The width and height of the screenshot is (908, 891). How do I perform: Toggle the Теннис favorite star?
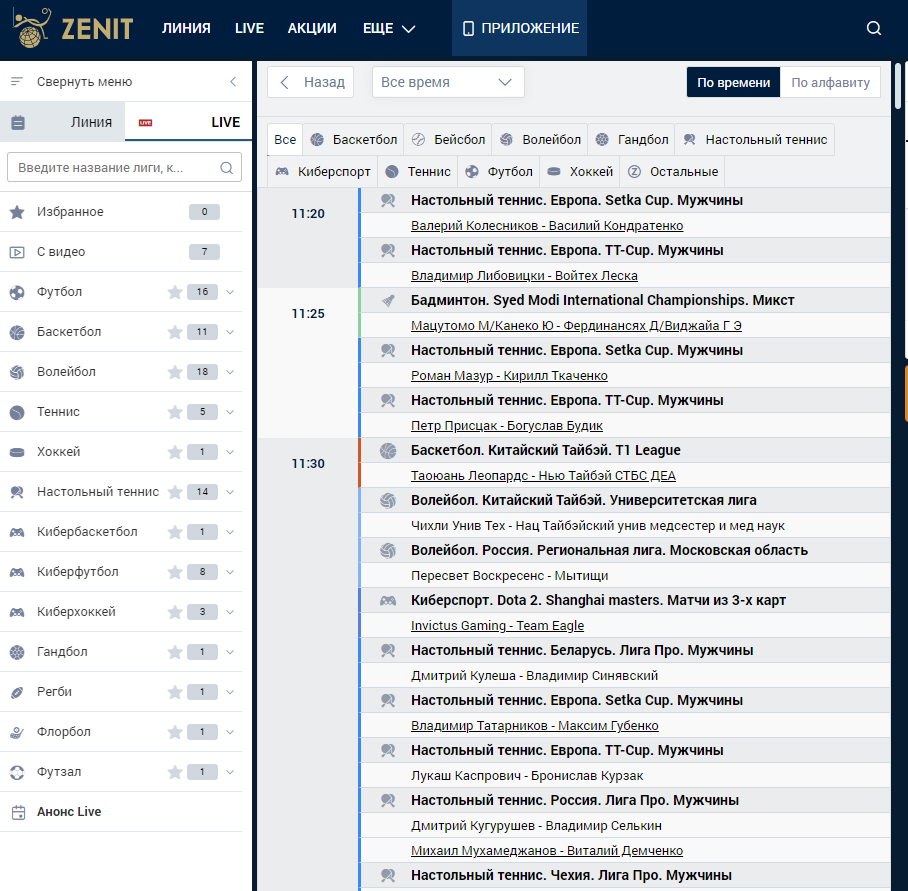point(175,412)
